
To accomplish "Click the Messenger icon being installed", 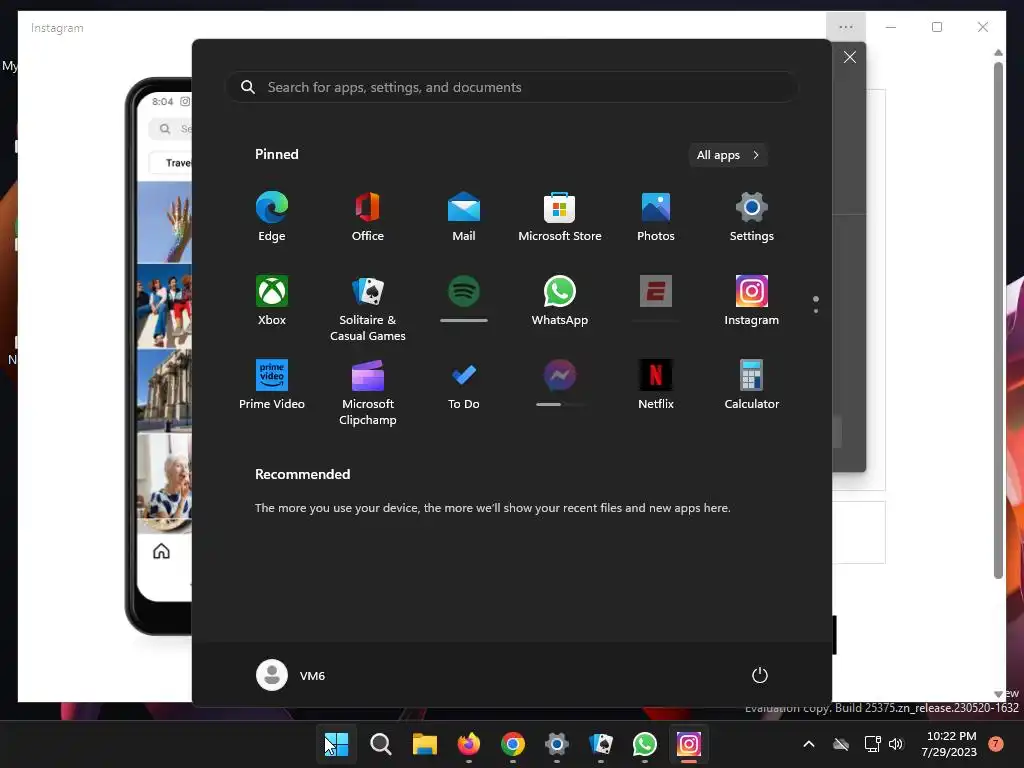I will pos(560,376).
